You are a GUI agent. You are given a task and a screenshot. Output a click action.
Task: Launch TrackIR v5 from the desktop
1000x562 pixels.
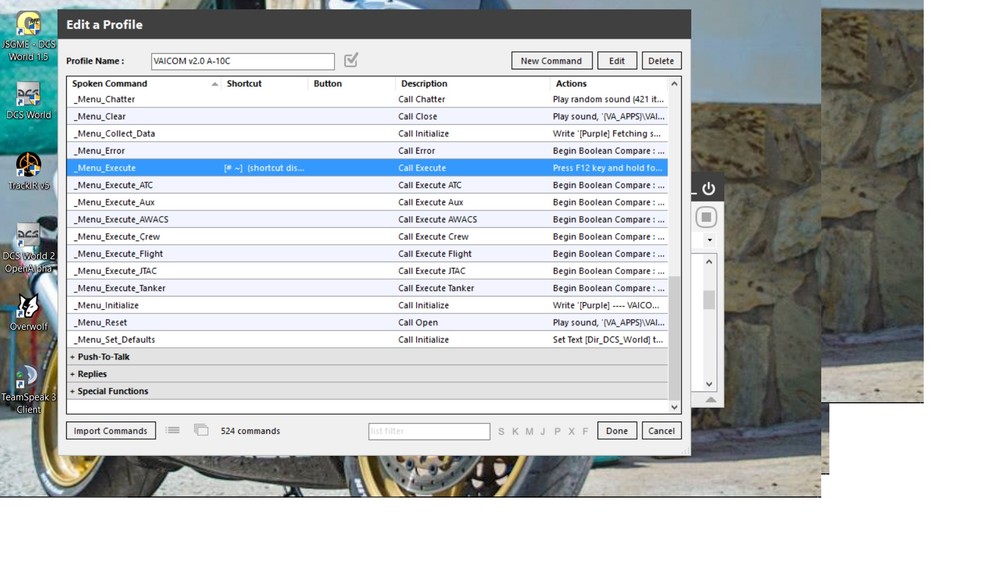tap(29, 171)
